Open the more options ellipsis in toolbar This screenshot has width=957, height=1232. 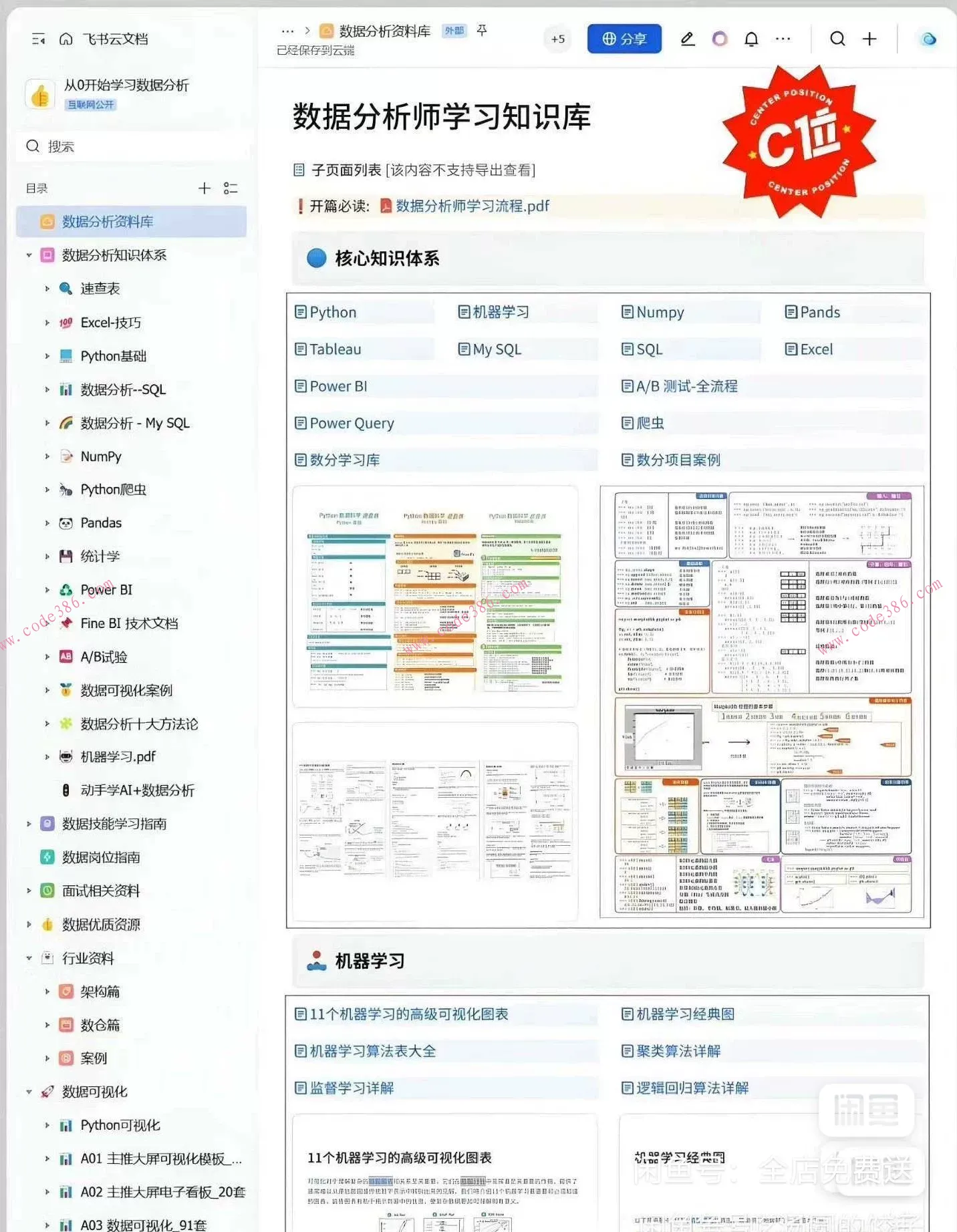783,39
